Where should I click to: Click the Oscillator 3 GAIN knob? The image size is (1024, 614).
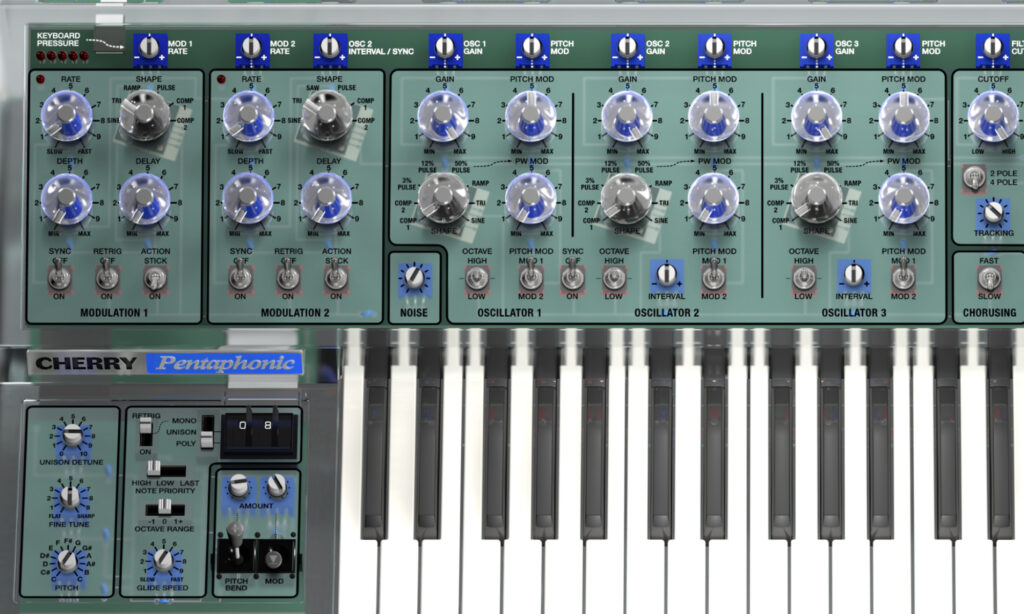(x=816, y=116)
